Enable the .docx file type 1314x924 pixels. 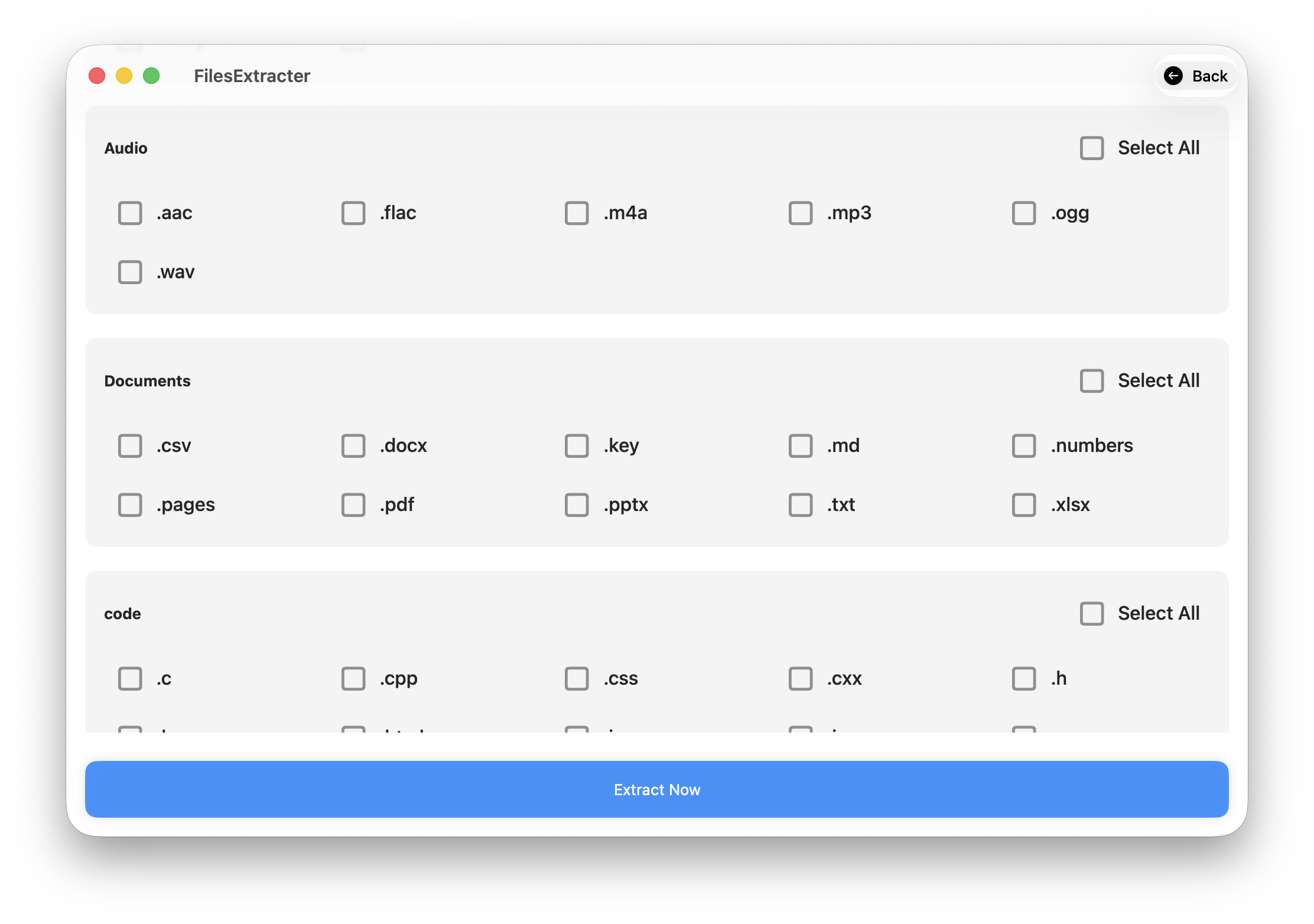click(x=353, y=445)
